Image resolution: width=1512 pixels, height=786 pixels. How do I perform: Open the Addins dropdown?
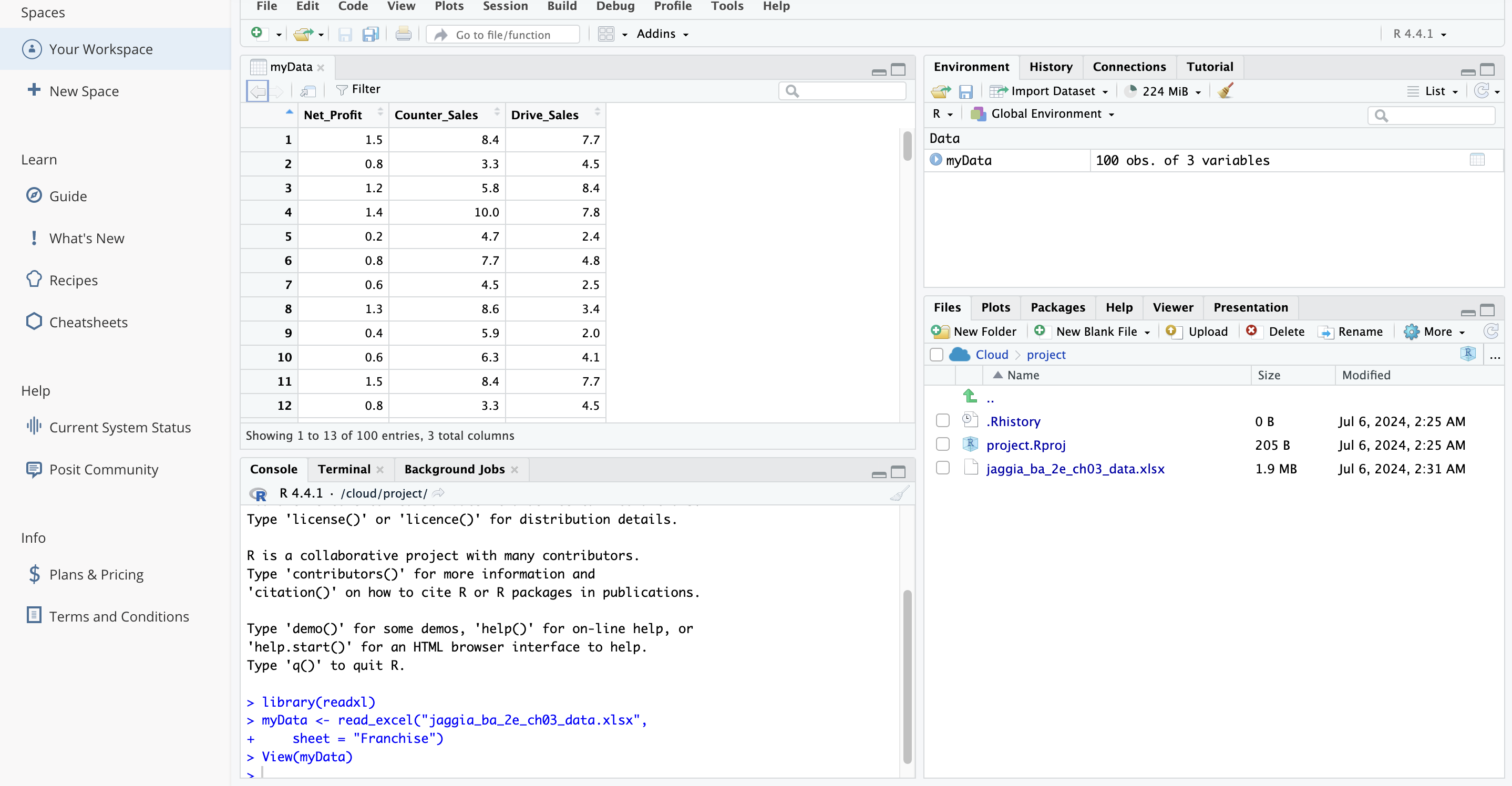[663, 34]
